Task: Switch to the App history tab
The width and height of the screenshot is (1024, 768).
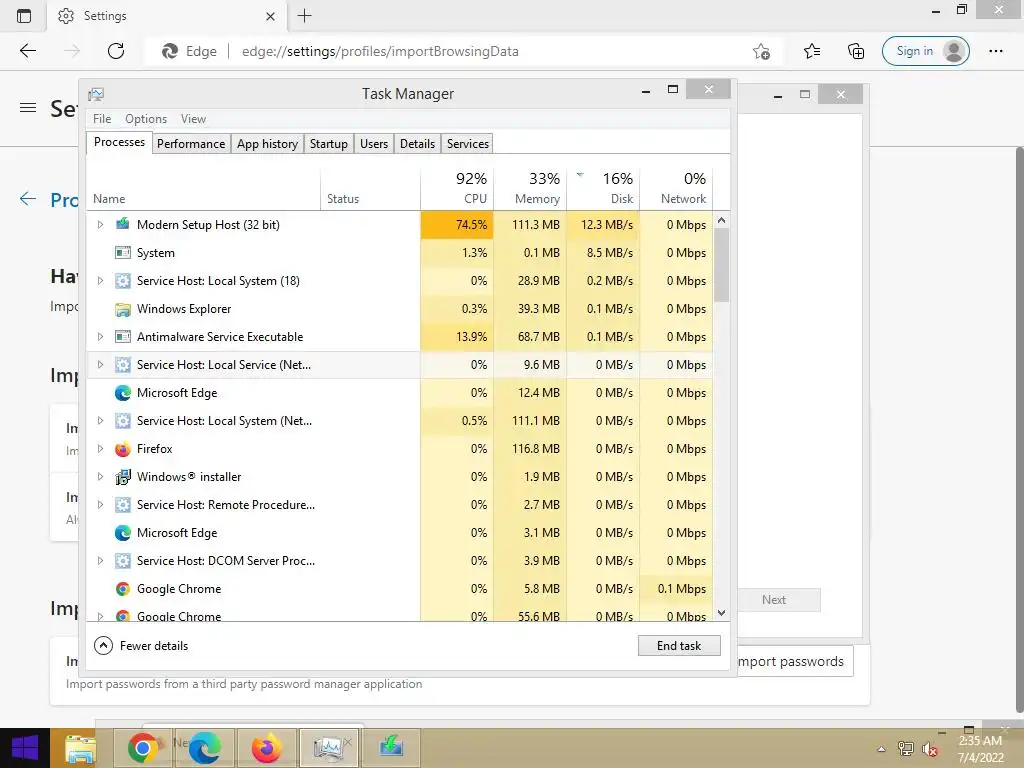Action: pyautogui.click(x=267, y=144)
